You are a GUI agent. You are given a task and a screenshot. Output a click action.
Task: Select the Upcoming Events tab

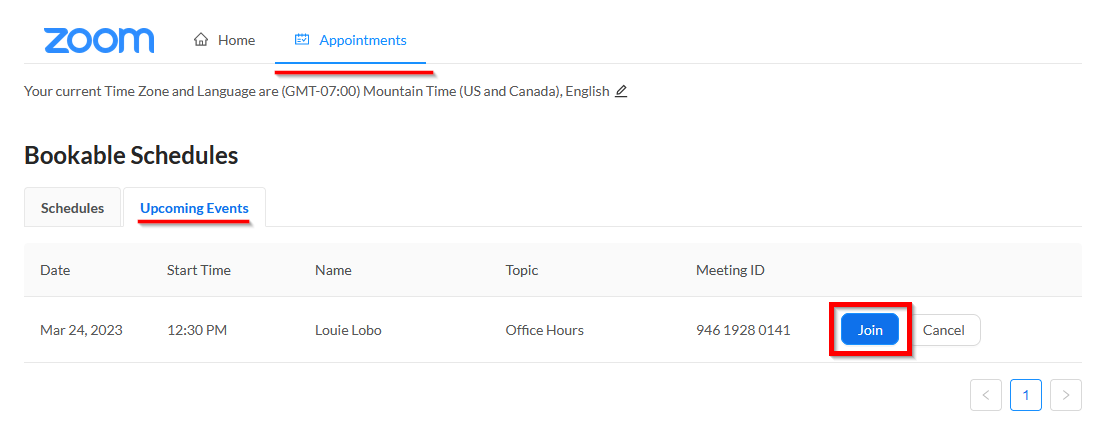pos(194,208)
